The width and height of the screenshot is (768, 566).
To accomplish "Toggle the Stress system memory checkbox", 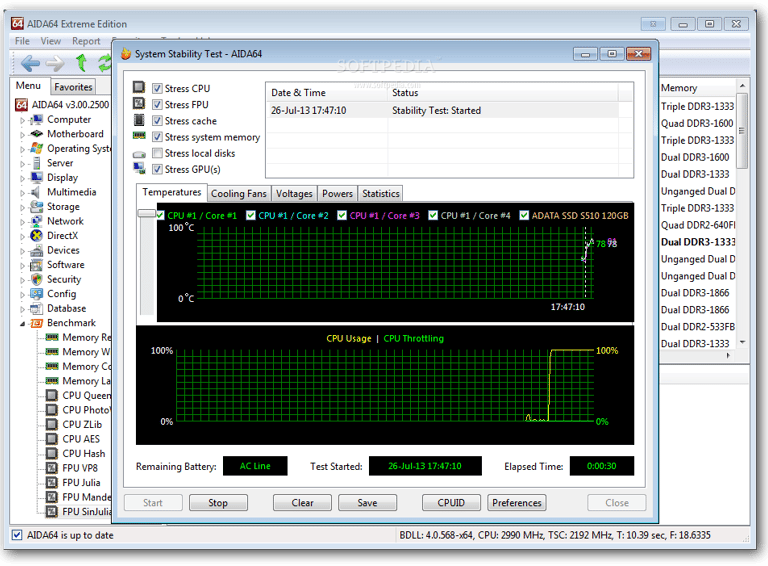I will [x=157, y=137].
